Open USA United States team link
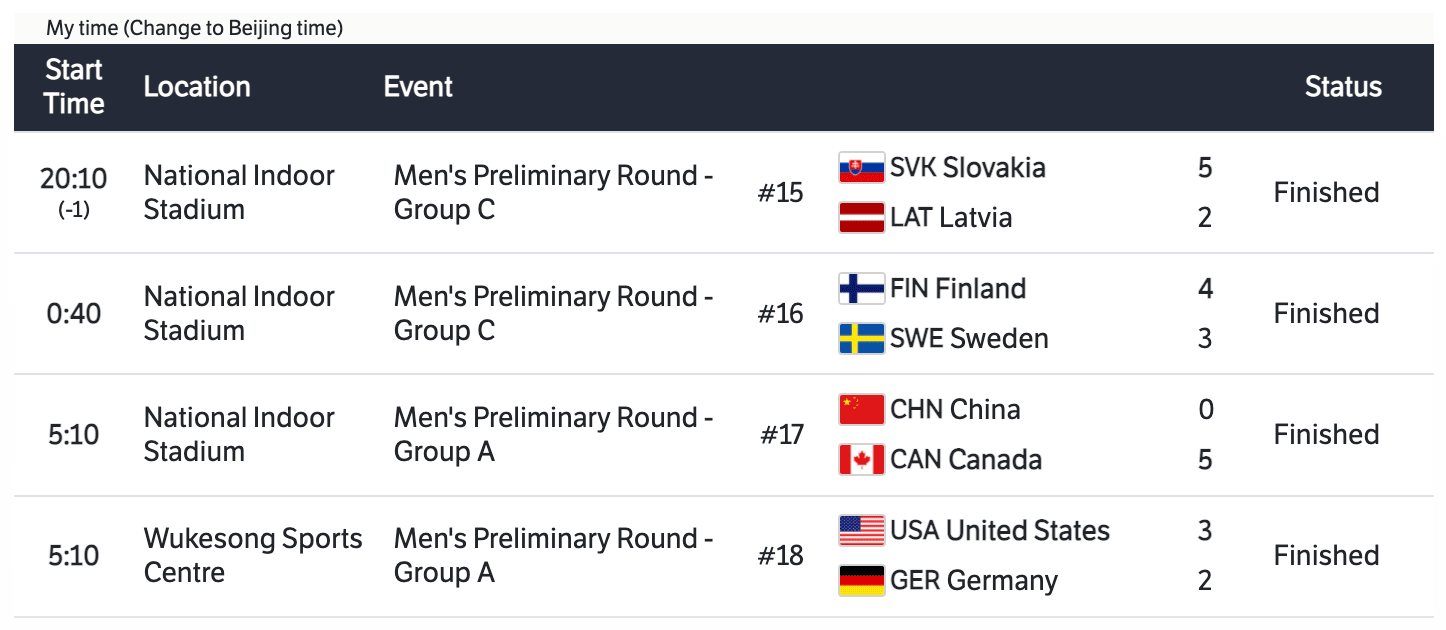Screen dimensions: 1446x630 1000,531
